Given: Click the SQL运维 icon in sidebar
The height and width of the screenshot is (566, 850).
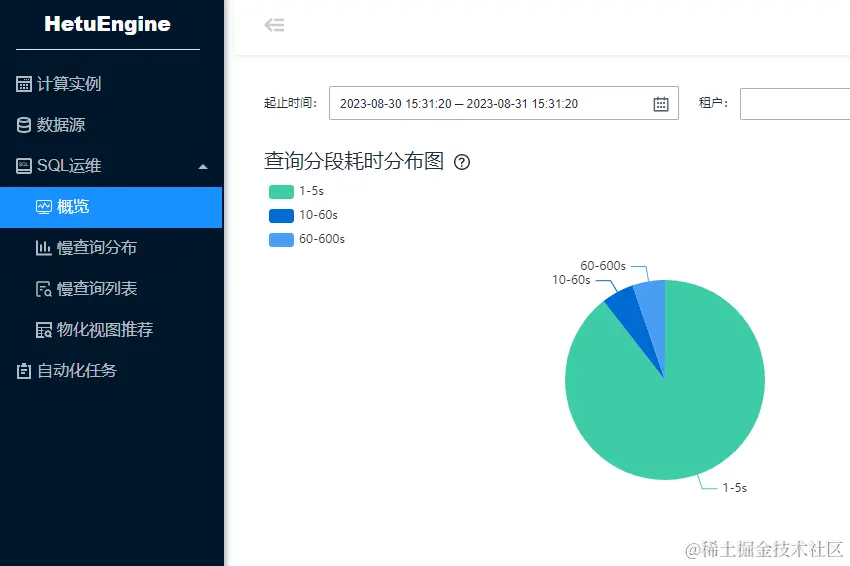Looking at the screenshot, I should (24, 166).
